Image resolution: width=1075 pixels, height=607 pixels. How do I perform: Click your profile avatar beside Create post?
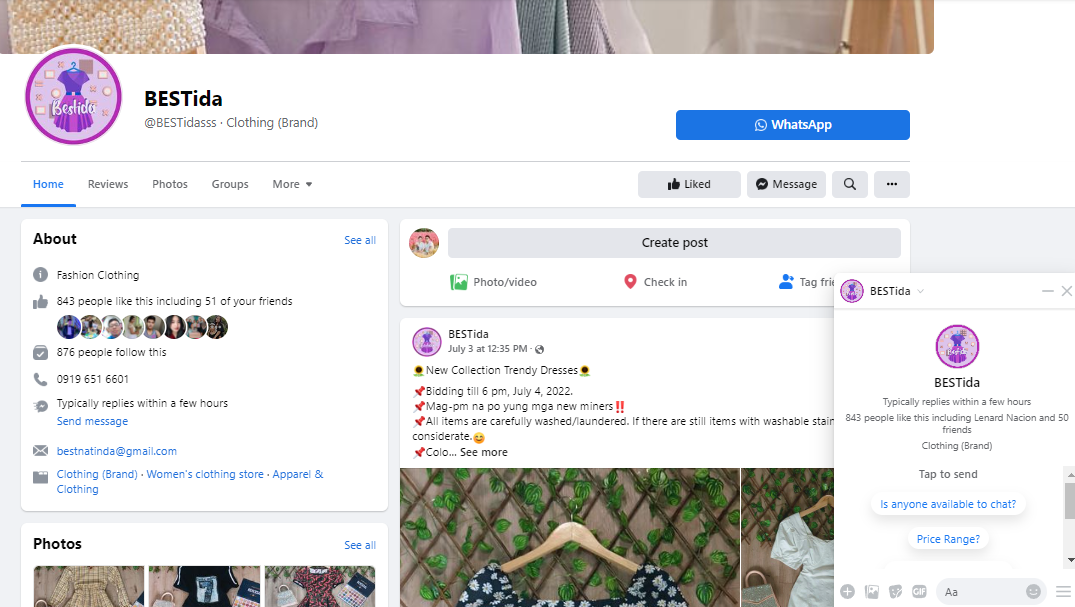pos(424,243)
